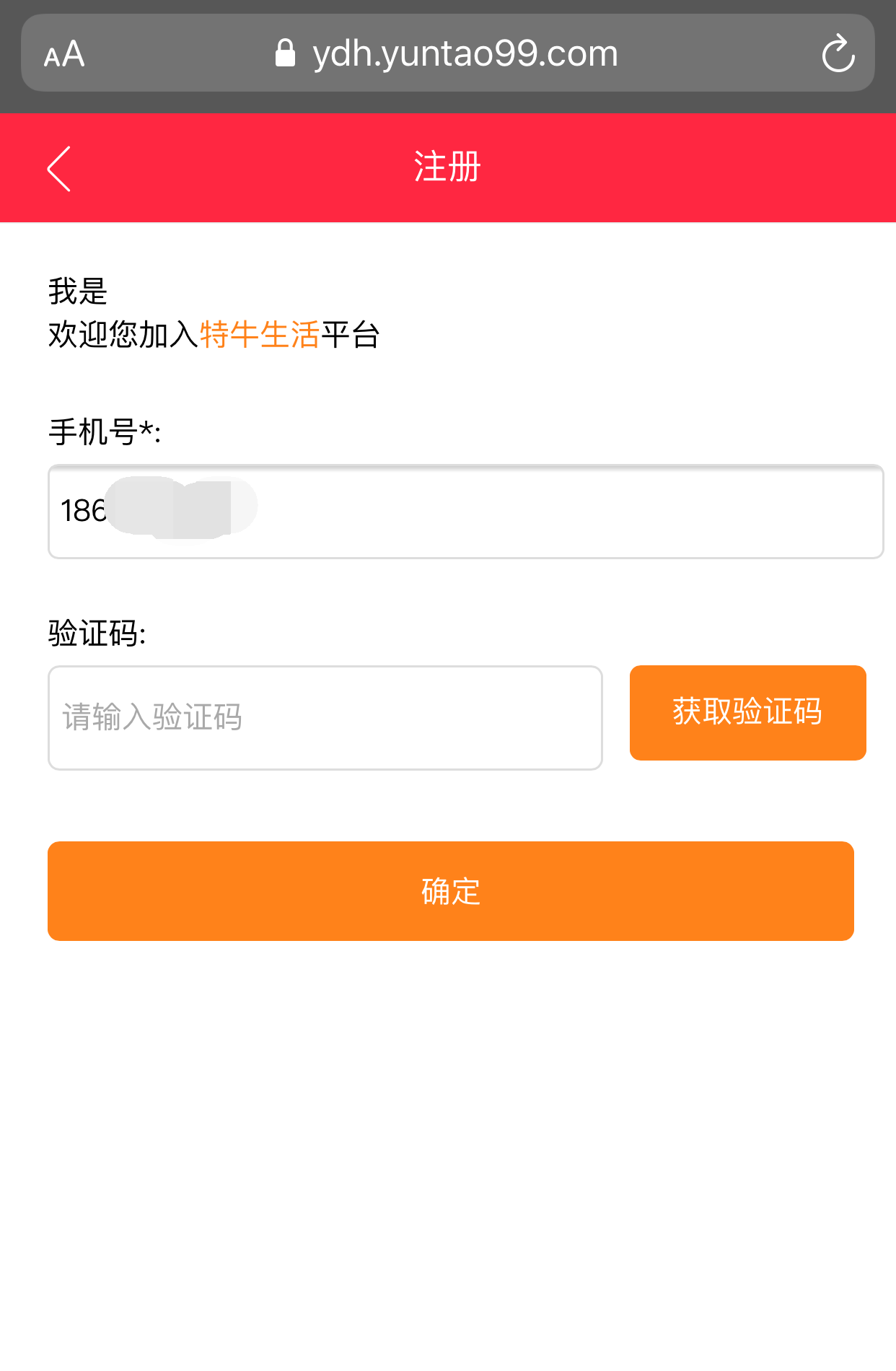896x1371 pixels.
Task: Click the asterisk after 手机号
Action: tap(146, 429)
